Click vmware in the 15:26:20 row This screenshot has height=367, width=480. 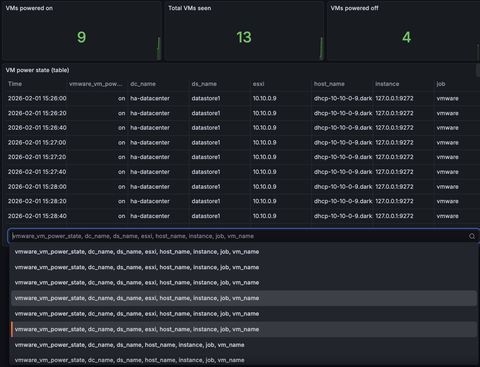click(x=447, y=113)
